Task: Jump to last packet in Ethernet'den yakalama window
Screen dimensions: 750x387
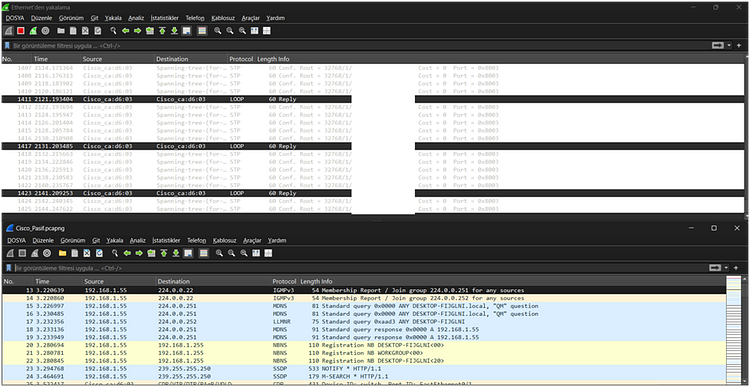Action: click(175, 31)
